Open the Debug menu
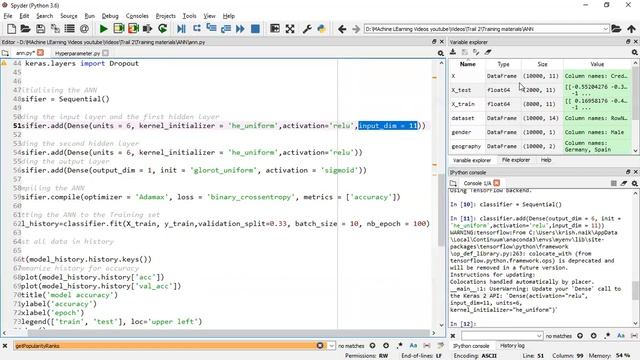This screenshot has height=360, width=640. 110,16
